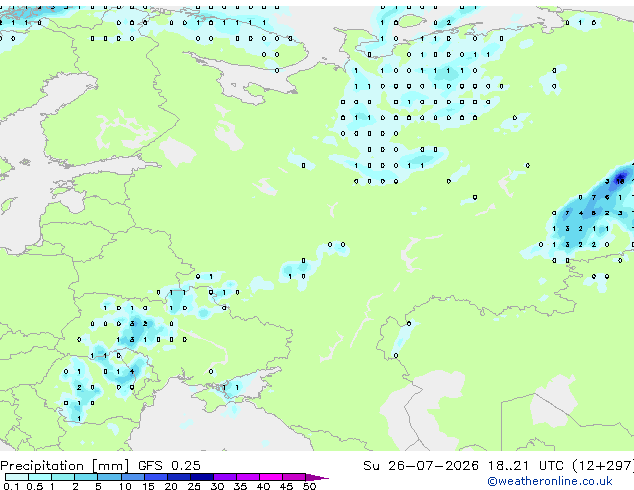Screen dimensions: 634x490
Task: Click the 'Su 26-07-2026' date text
Action: click(421, 466)
